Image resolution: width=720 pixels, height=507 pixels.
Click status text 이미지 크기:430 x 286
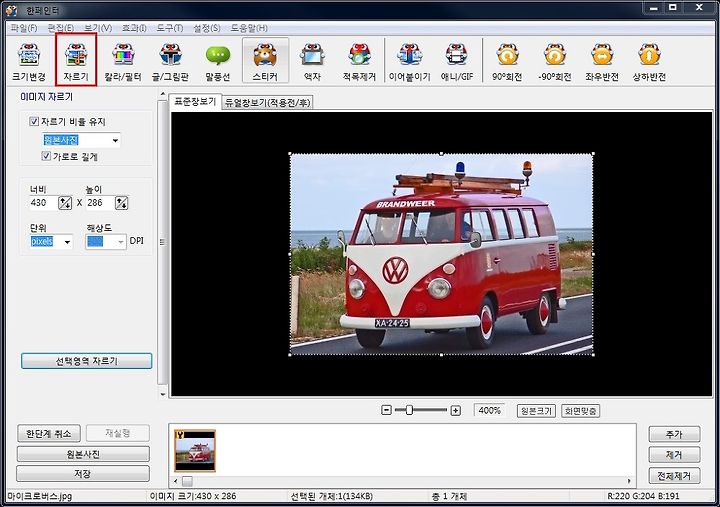coord(193,496)
